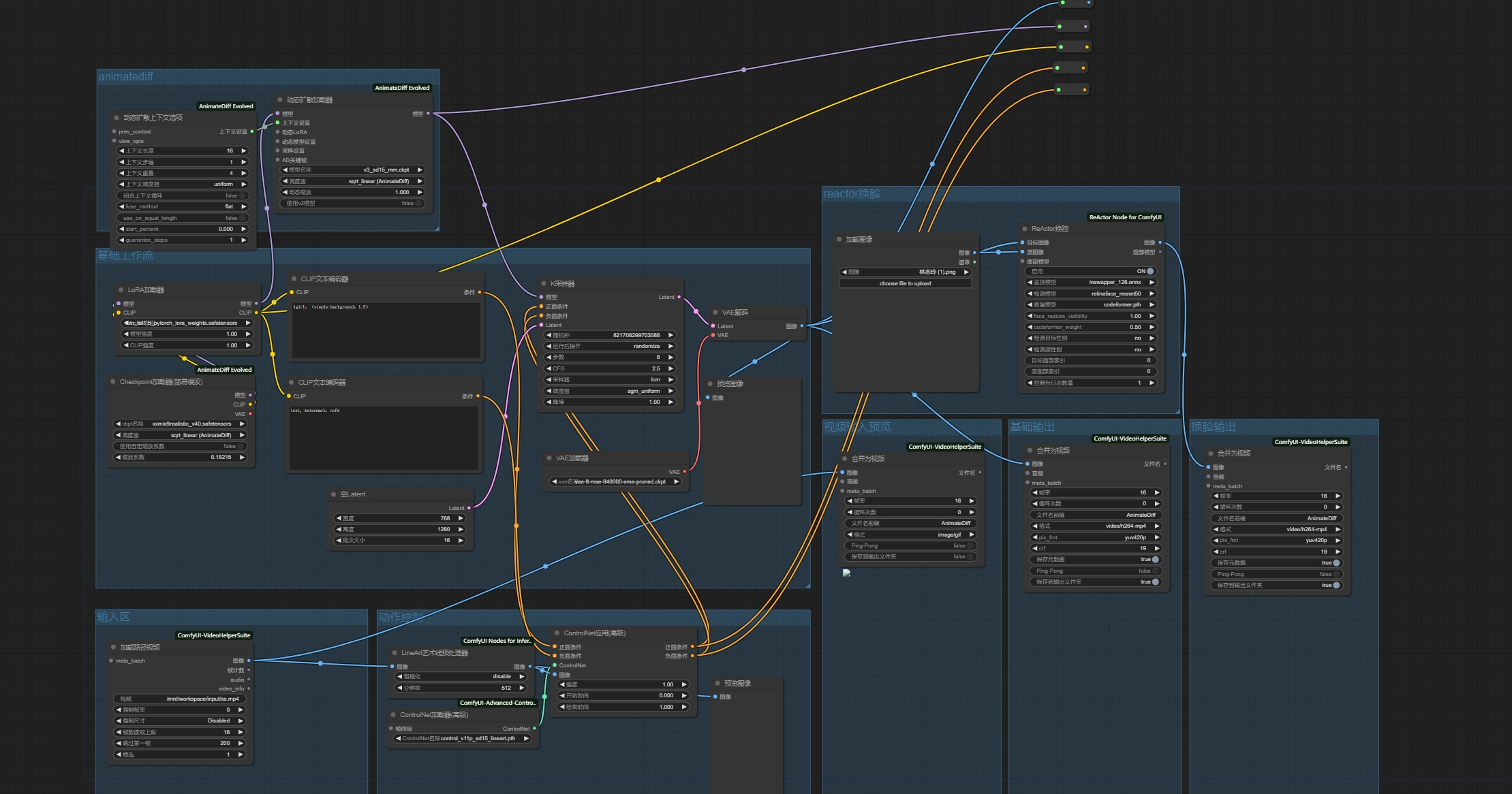Click 合并为视频 title dot in 换脸输出 group
The image size is (1512, 794).
pos(1210,454)
